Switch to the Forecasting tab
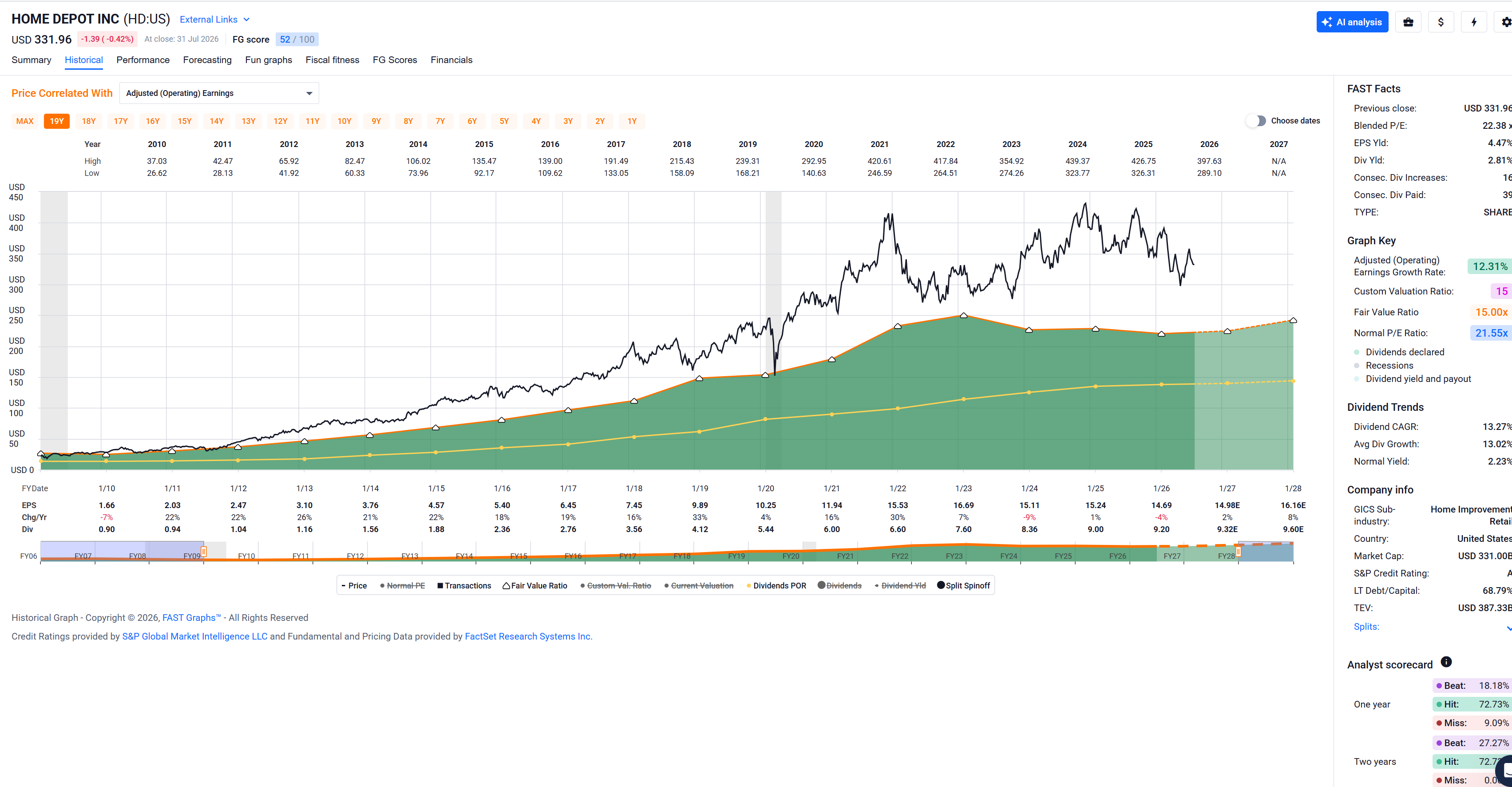Viewport: 1512px width, 787px height. pyautogui.click(x=207, y=60)
